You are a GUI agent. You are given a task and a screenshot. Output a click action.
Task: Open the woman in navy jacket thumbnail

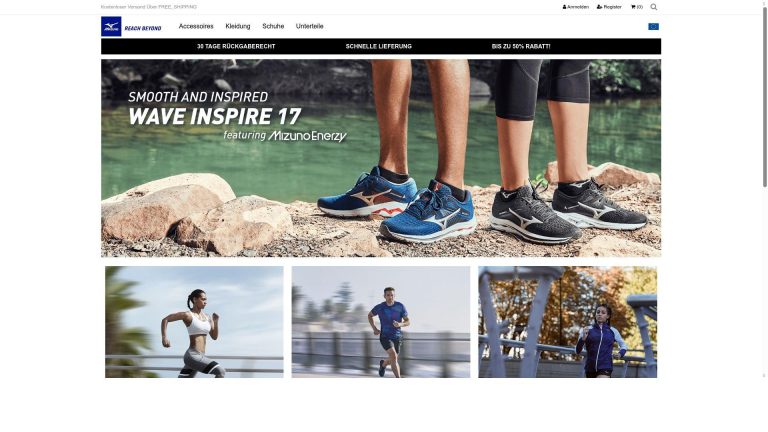point(568,322)
